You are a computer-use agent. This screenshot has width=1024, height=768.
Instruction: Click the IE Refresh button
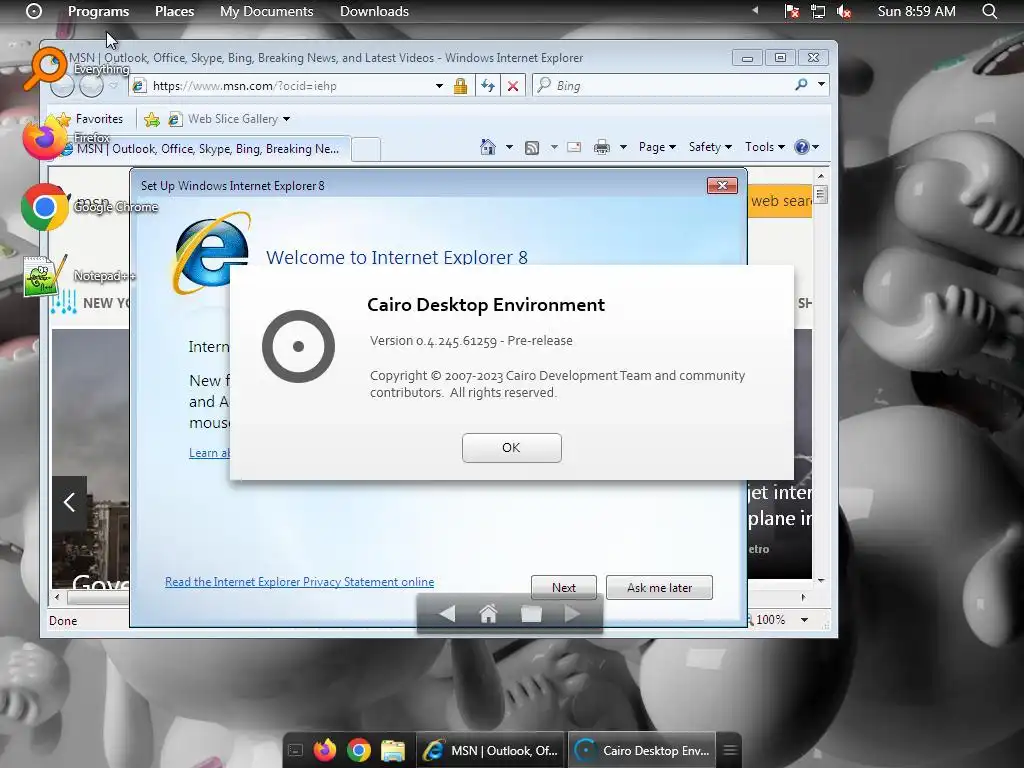click(488, 86)
